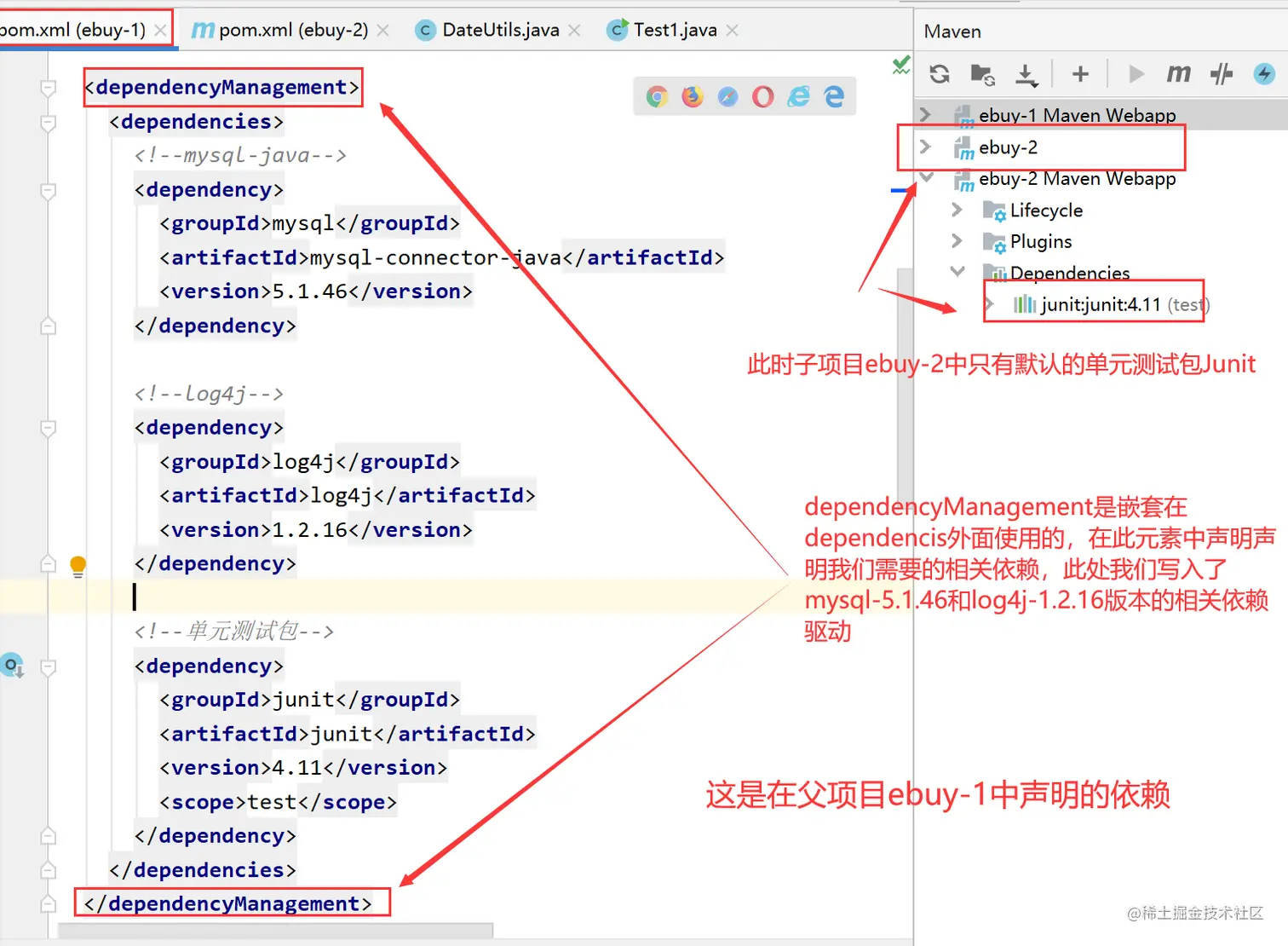
Task: Reimport all Maven projects
Action: click(940, 74)
